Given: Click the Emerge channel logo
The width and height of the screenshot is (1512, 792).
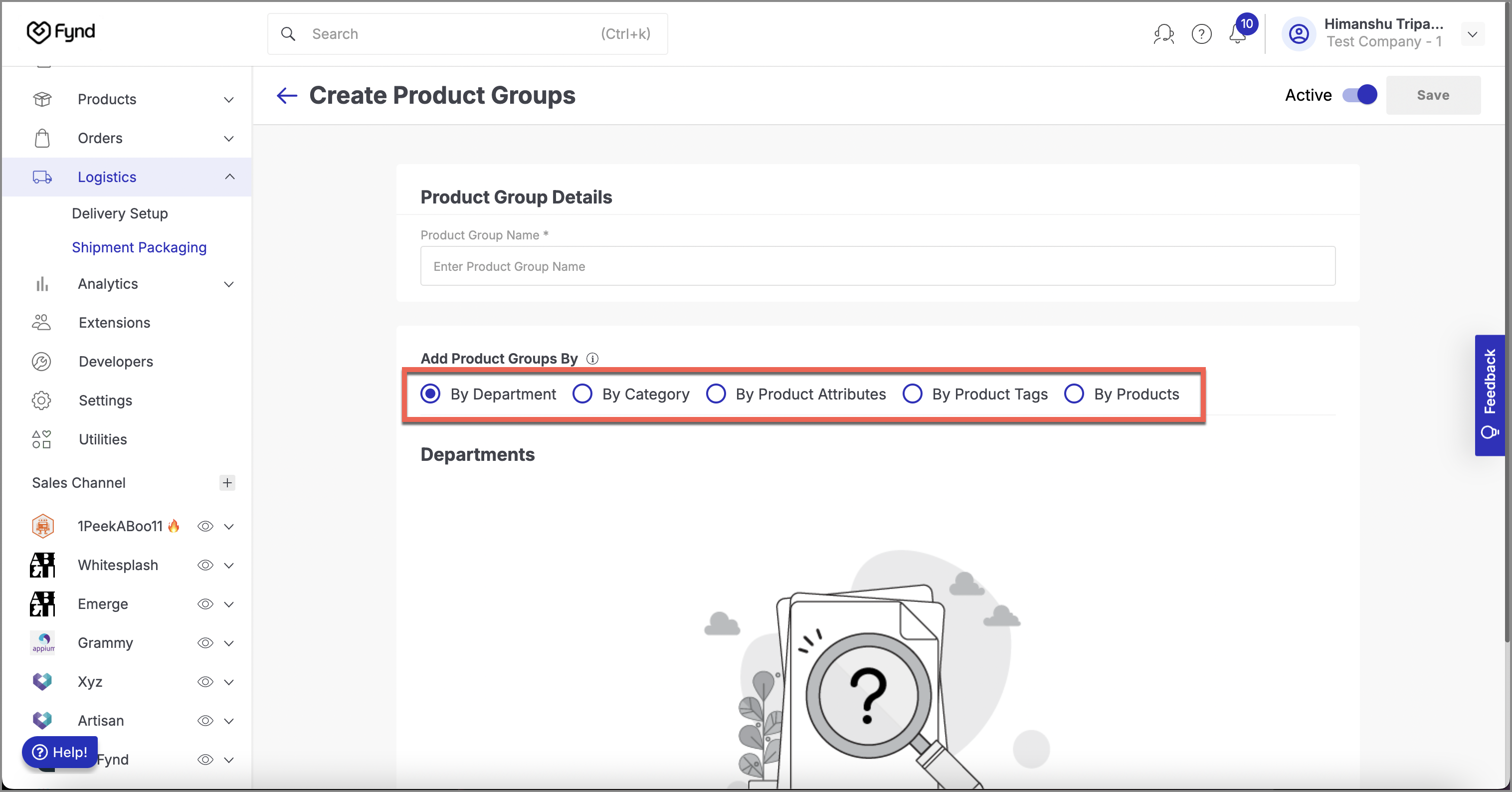Looking at the screenshot, I should (x=43, y=603).
